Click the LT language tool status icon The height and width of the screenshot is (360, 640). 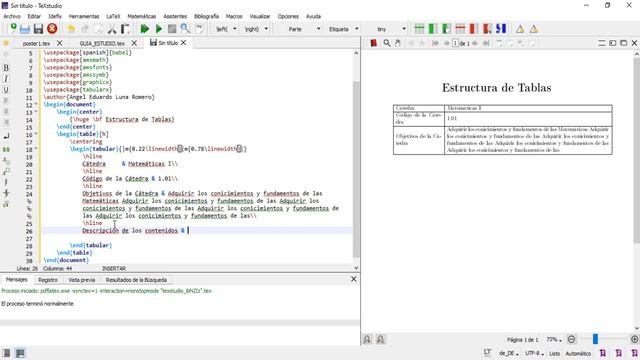click(x=487, y=352)
